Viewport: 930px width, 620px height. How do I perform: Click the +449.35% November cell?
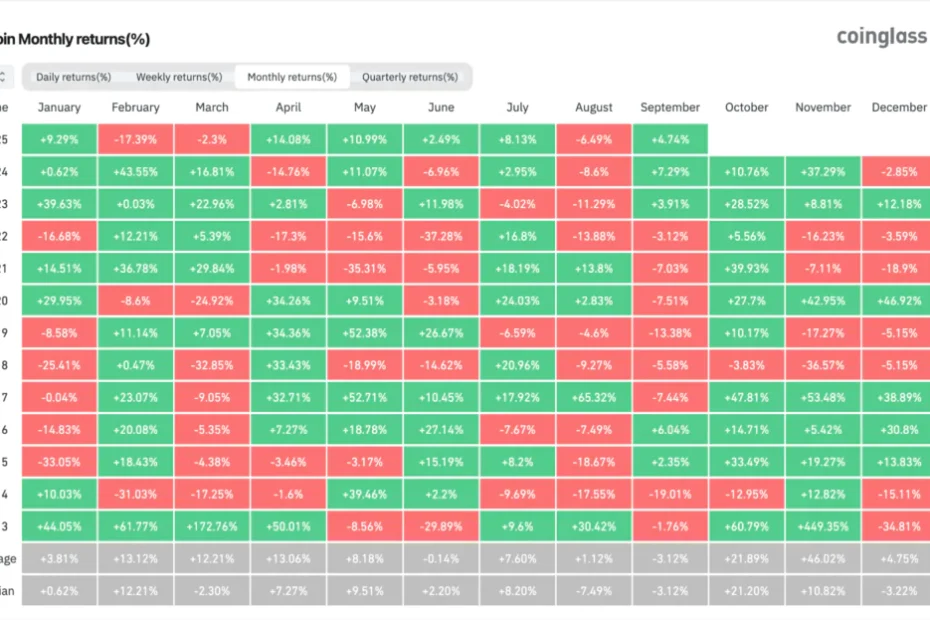tap(823, 525)
